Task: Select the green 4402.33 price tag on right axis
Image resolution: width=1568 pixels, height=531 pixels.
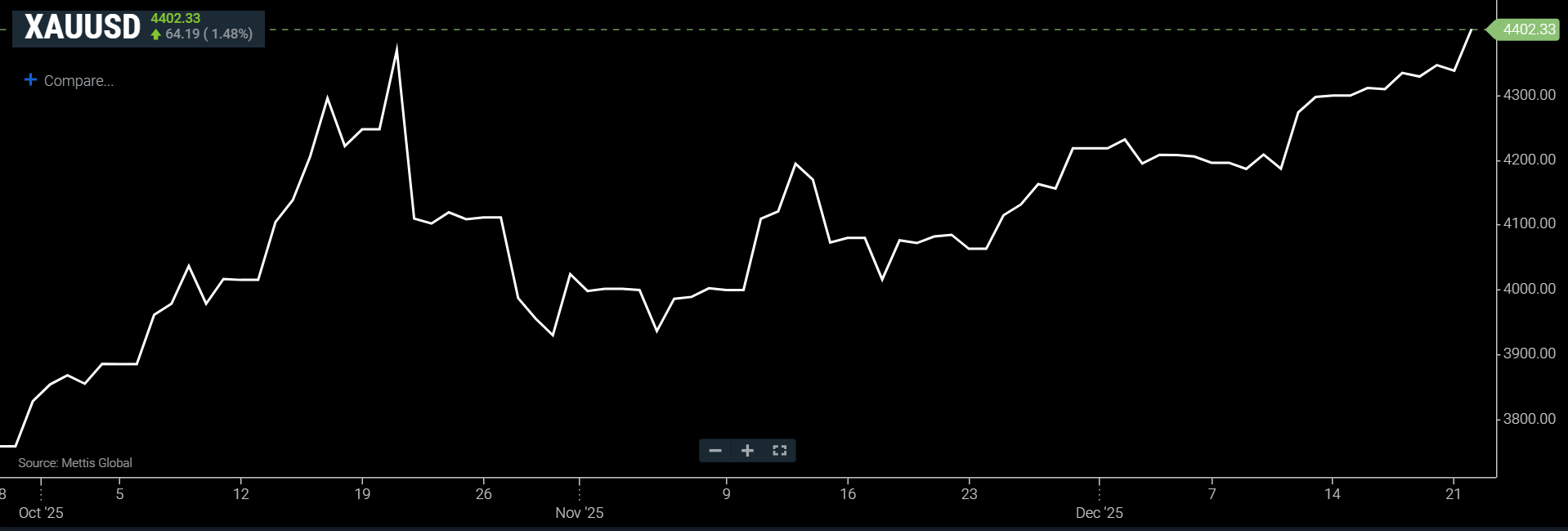Action: pyautogui.click(x=1527, y=29)
